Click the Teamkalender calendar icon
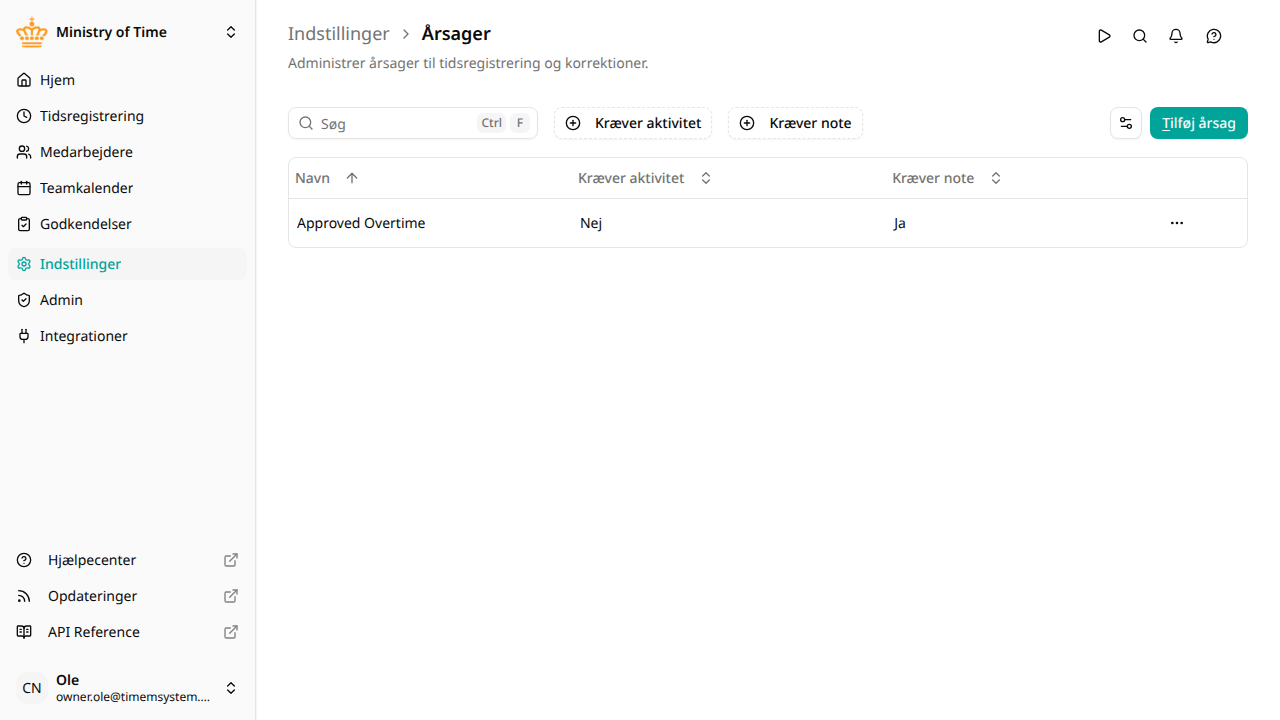This screenshot has height=720, width=1280. 24,188
